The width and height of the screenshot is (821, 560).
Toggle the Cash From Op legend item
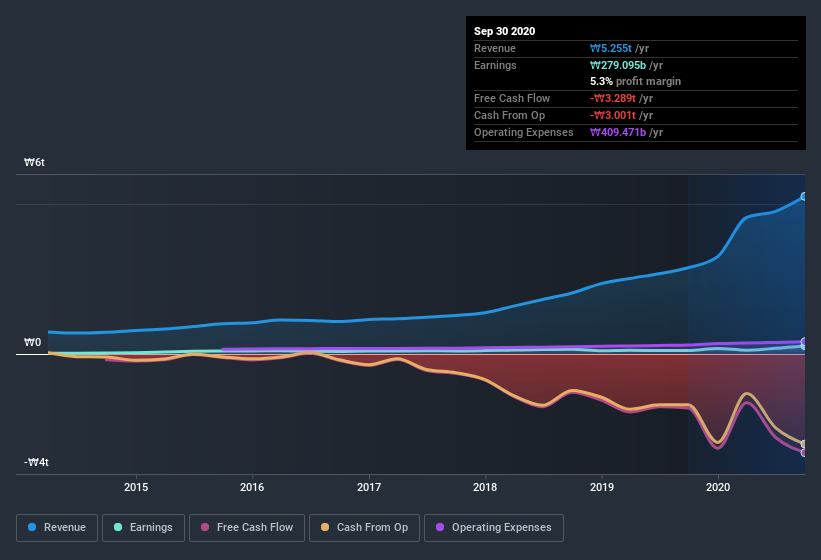point(363,527)
